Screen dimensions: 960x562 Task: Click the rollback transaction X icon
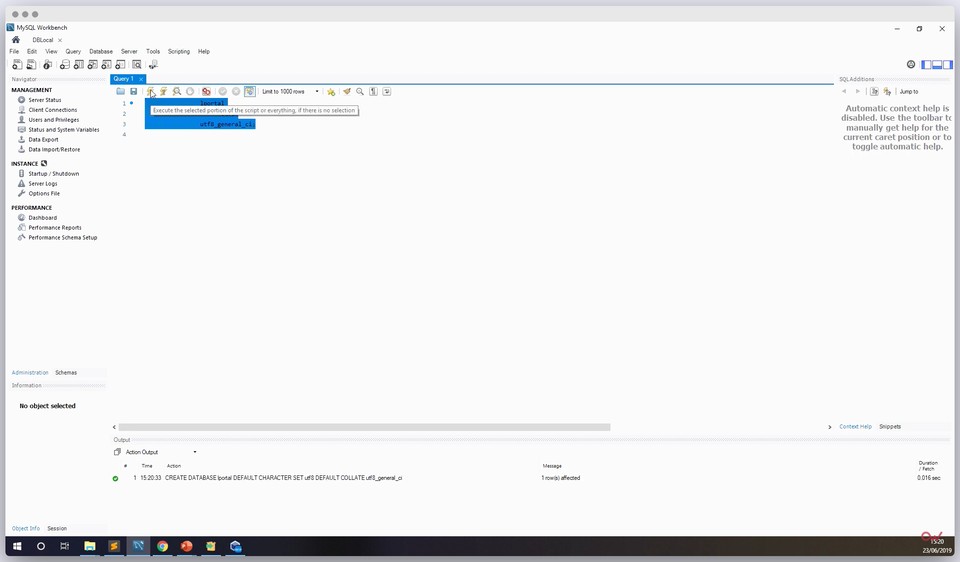click(x=236, y=91)
